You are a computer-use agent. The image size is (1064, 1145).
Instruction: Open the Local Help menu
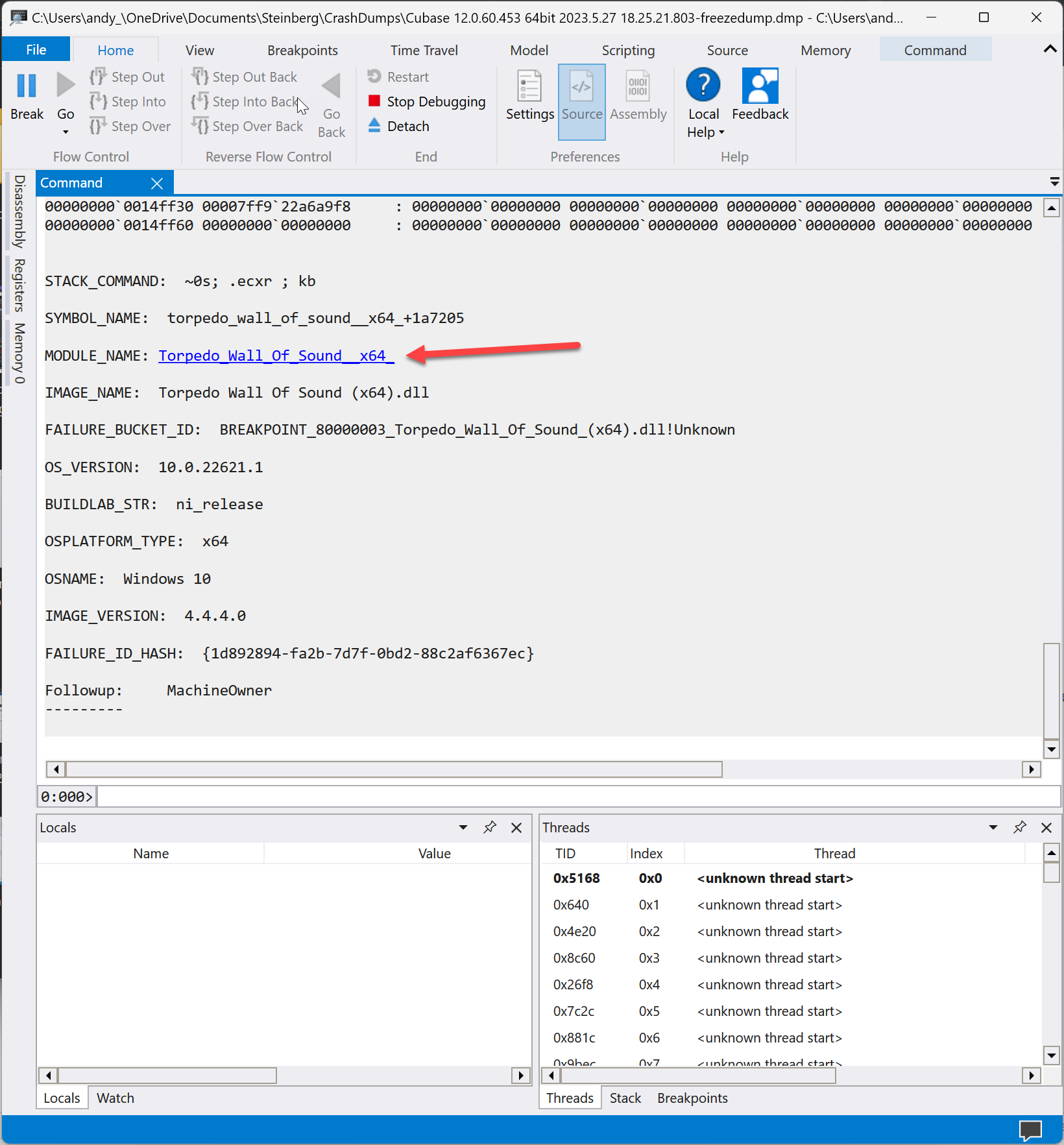point(704,104)
